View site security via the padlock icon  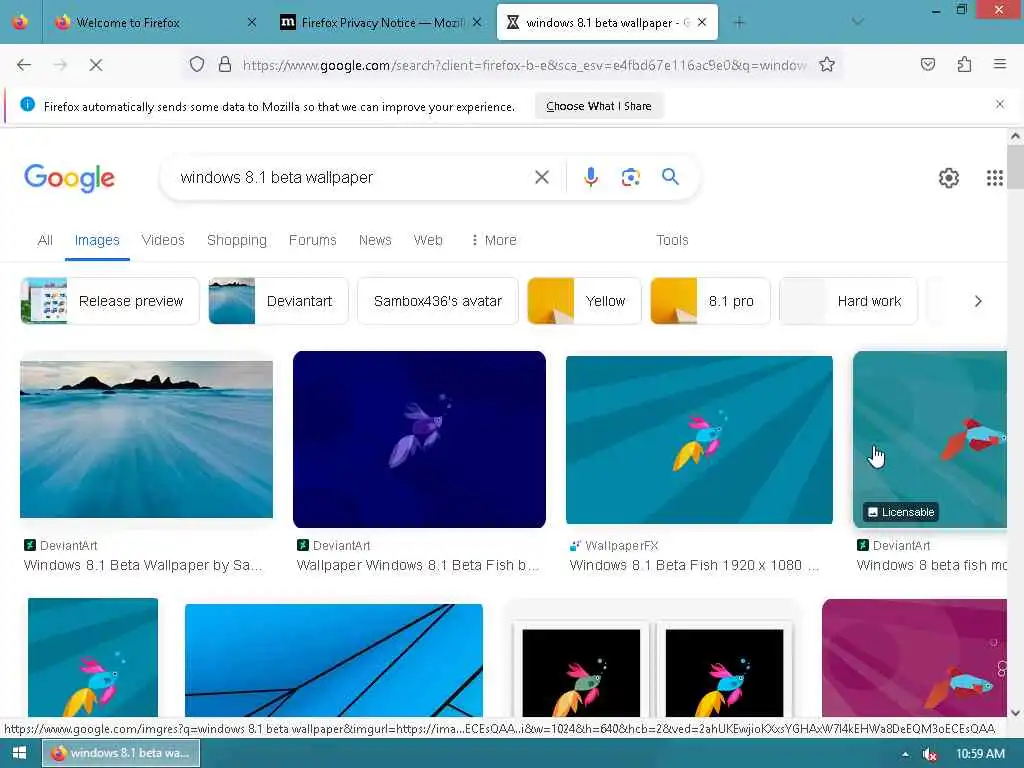pos(225,65)
